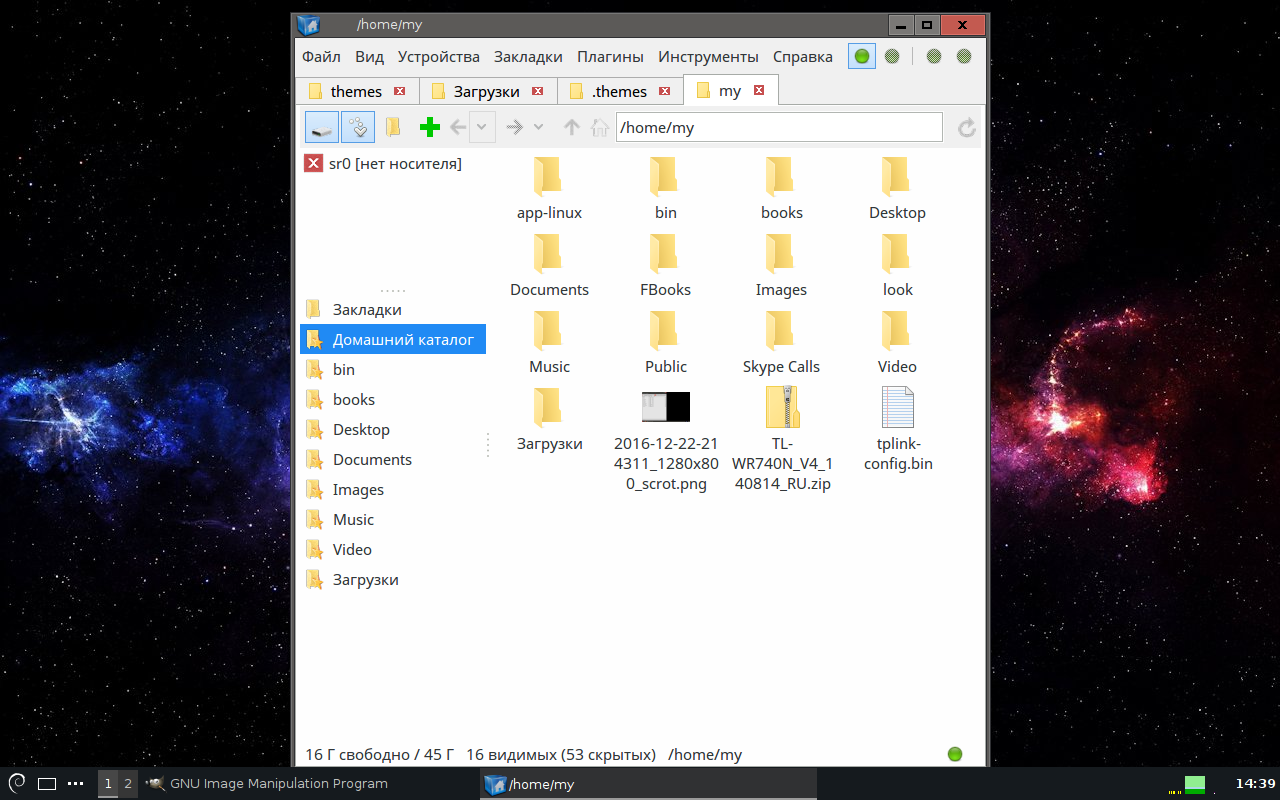Close the themes tab
Screen dimensions: 1280x800
400,91
